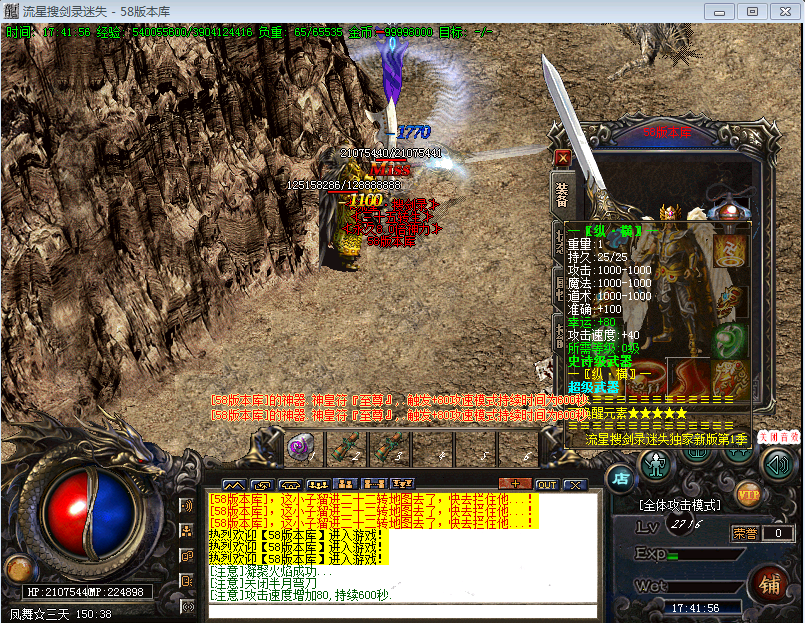805x623 pixels.
Task: Maximize the game window
Action: tap(752, 11)
